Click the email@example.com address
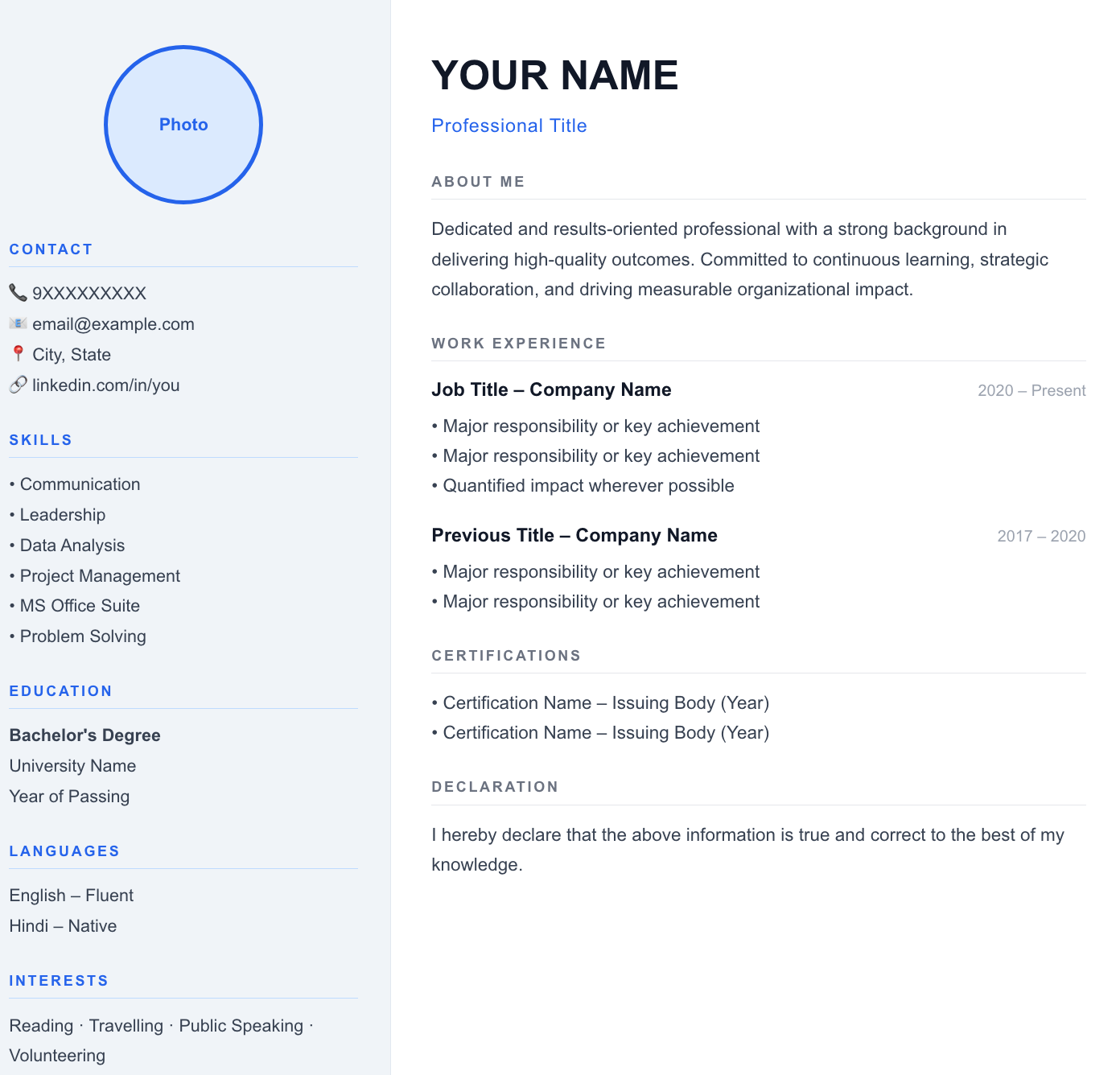 [113, 324]
